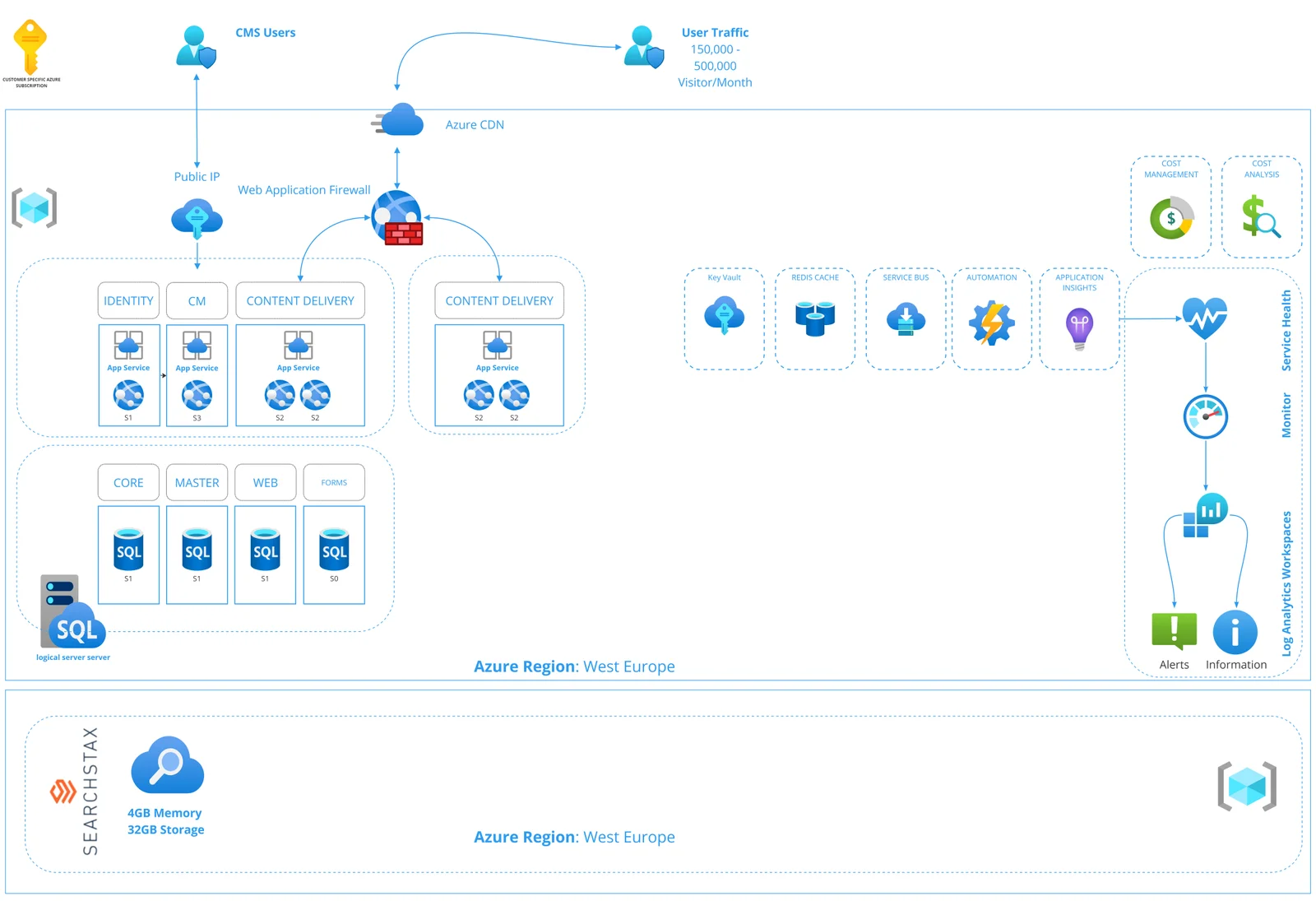Select the Monitor gauge icon
Screen dimensions: 1316x901
1206,416
